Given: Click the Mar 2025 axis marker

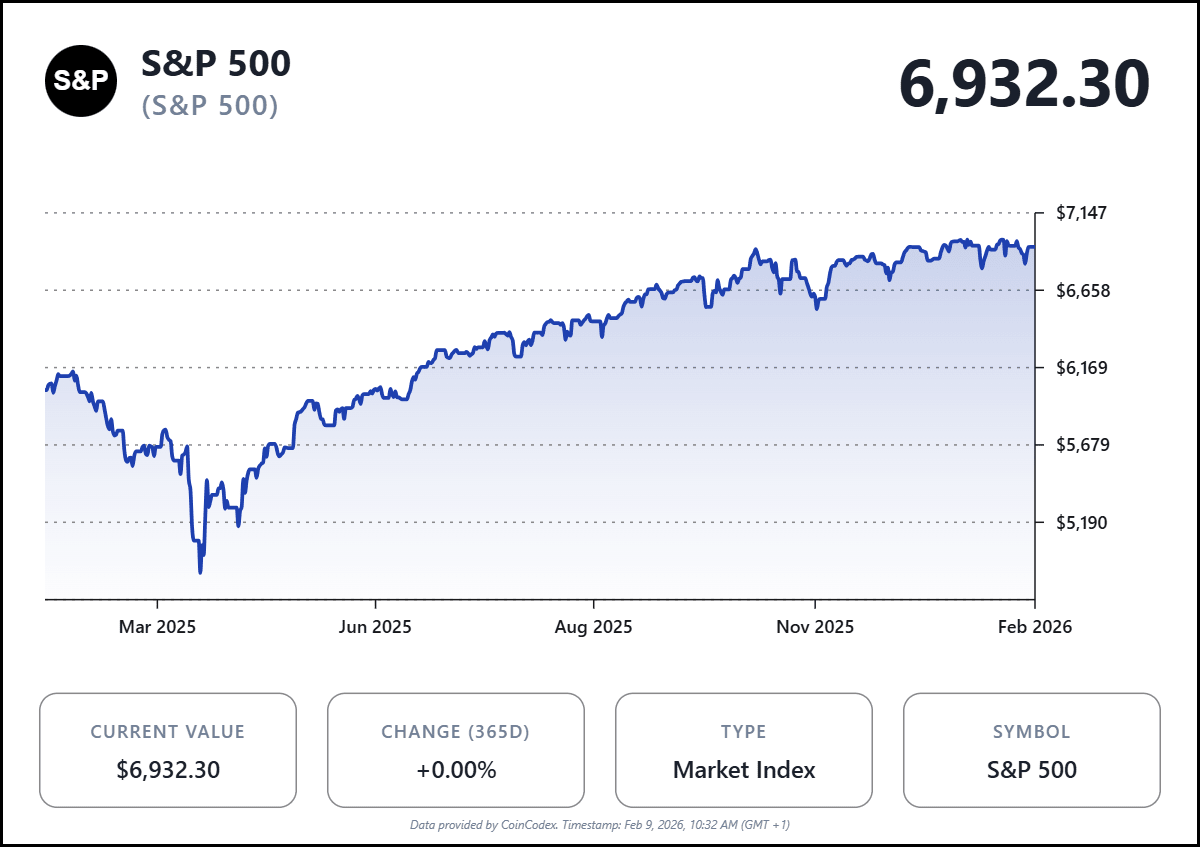Looking at the screenshot, I should 157,627.
